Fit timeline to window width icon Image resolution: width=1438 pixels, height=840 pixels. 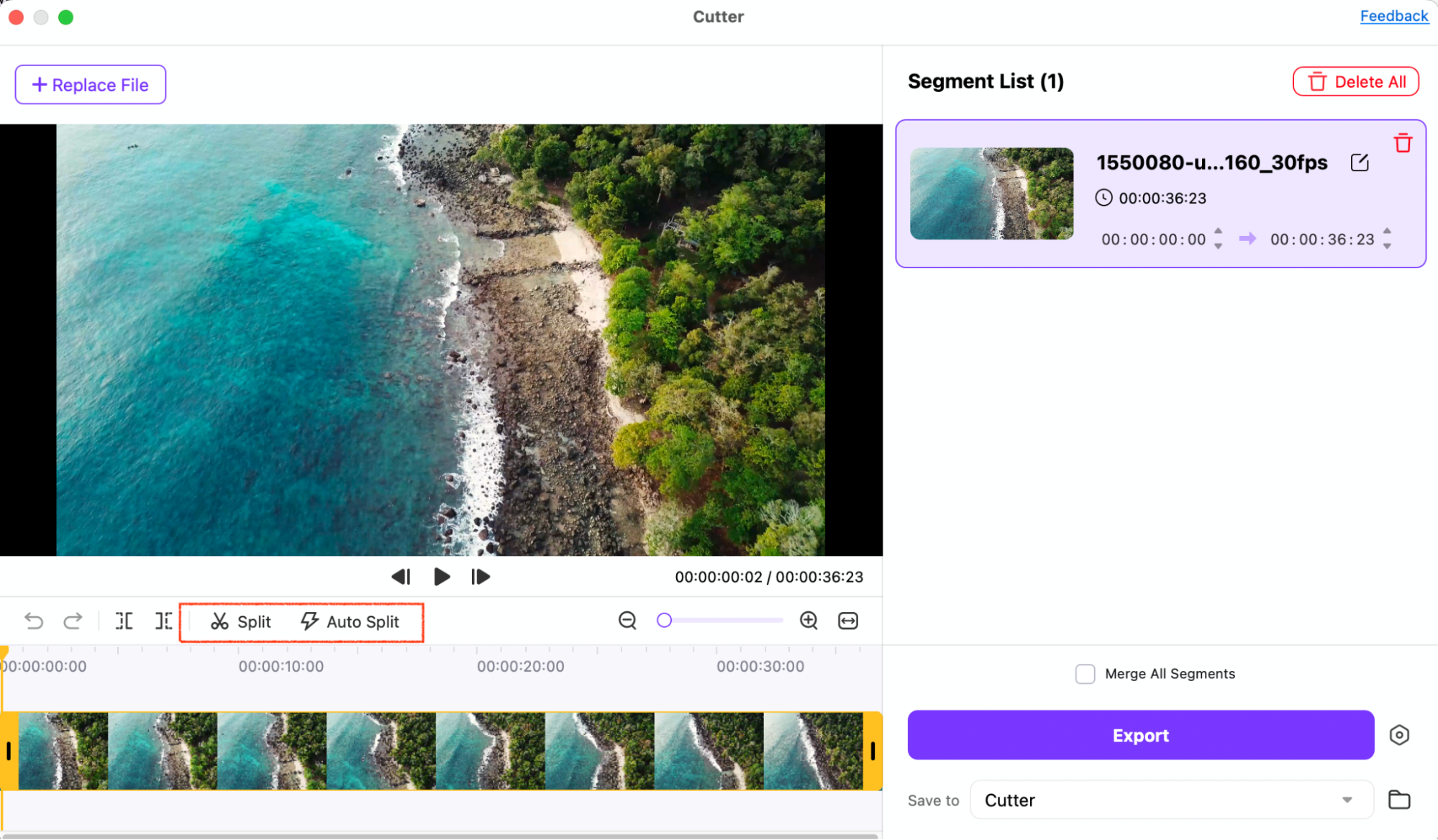pyautogui.click(x=848, y=621)
